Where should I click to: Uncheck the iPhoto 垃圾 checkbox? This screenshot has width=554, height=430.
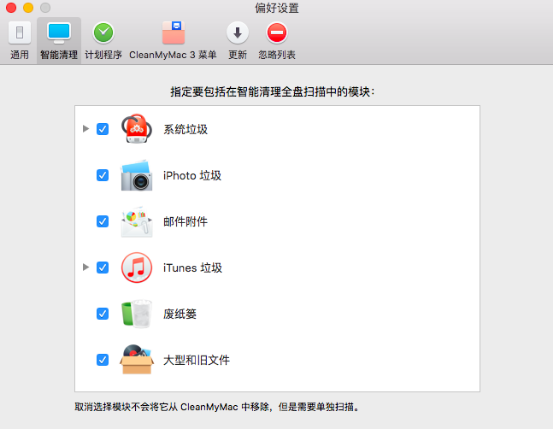coord(102,175)
